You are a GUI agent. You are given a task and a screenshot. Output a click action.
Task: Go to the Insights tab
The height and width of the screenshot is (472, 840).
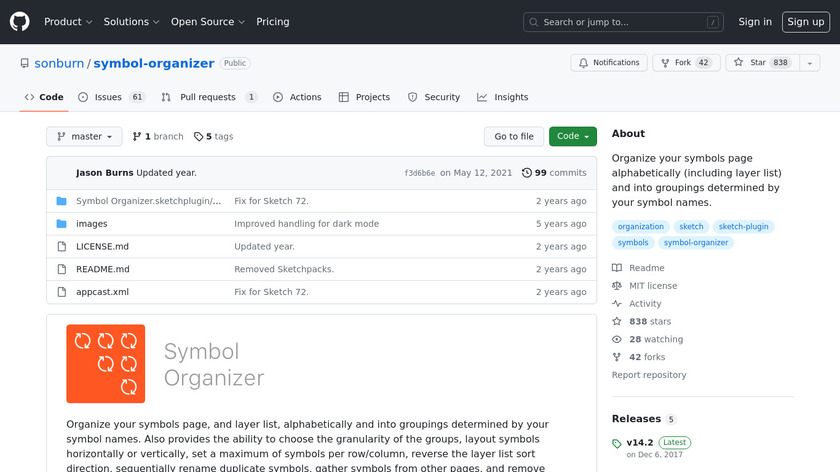[x=502, y=98]
